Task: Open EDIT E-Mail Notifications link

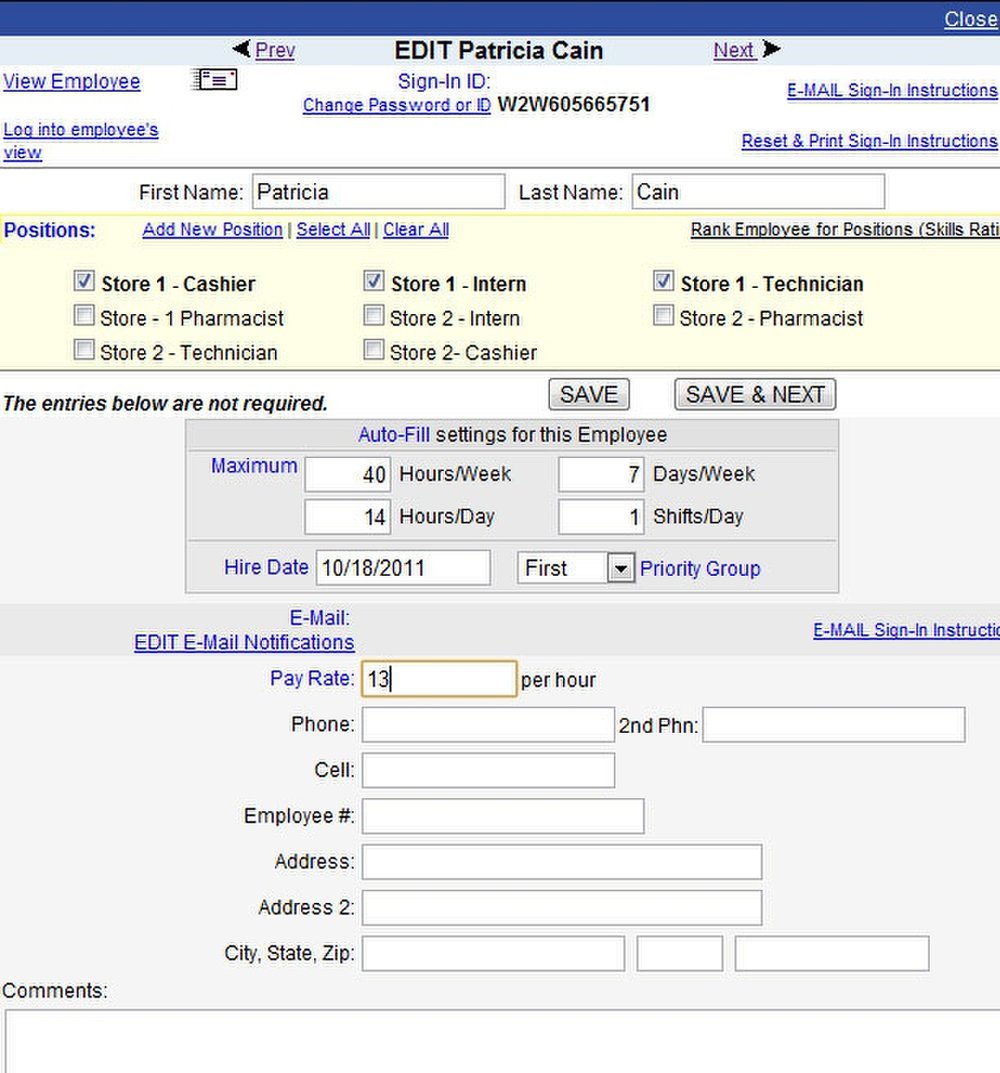Action: pyautogui.click(x=244, y=642)
